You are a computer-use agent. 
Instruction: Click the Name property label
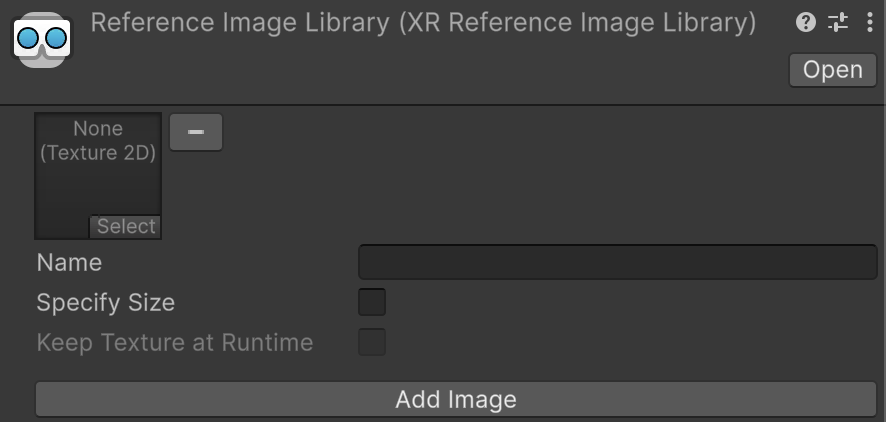69,262
